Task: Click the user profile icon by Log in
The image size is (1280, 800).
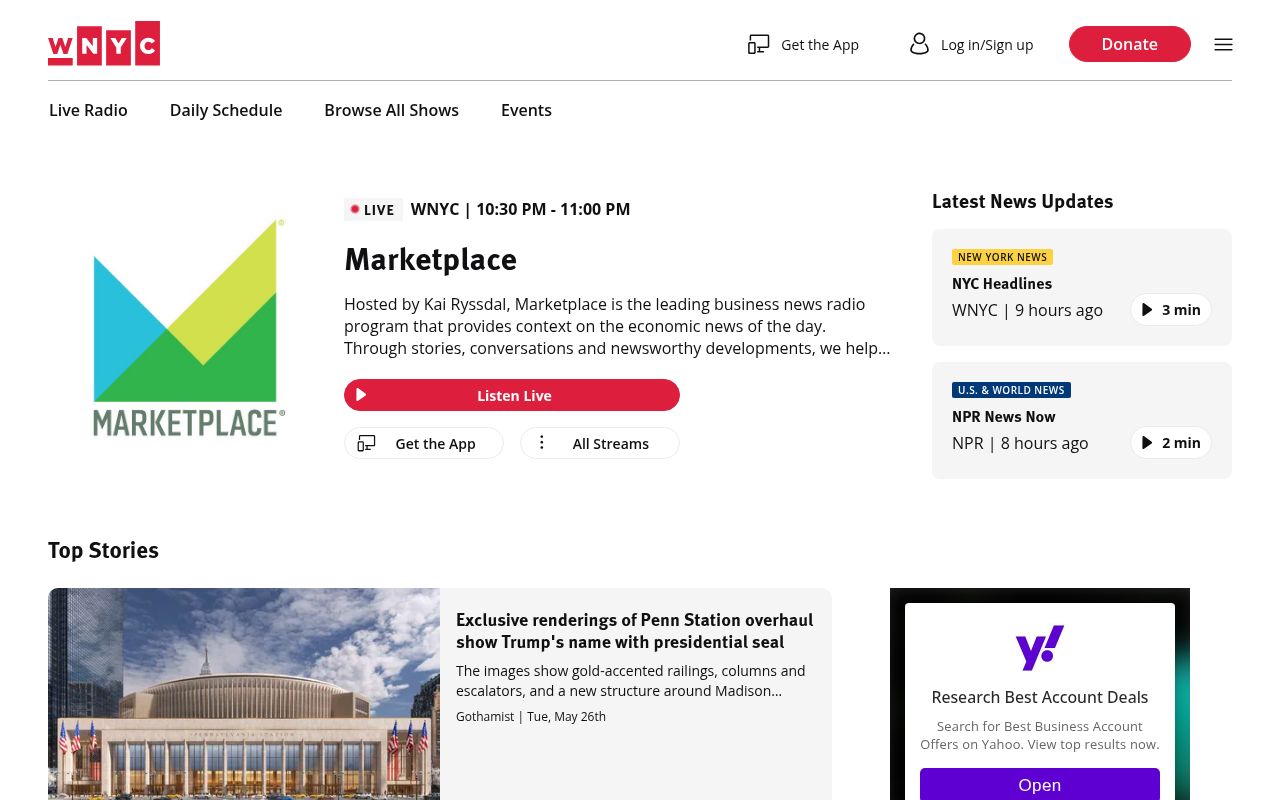Action: (919, 44)
